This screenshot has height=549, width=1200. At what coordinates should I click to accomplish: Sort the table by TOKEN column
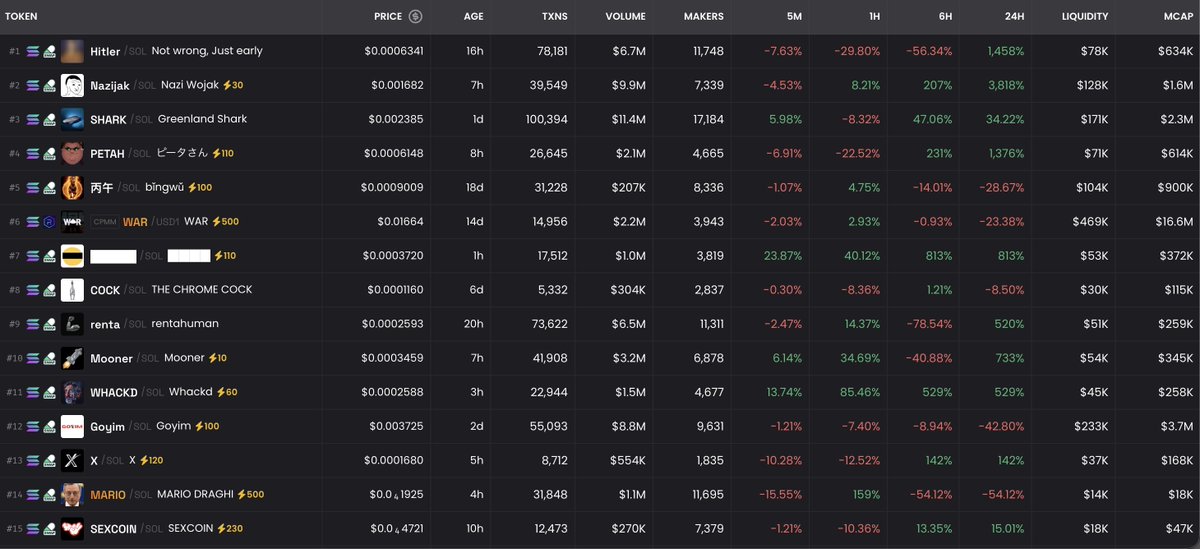click(22, 16)
